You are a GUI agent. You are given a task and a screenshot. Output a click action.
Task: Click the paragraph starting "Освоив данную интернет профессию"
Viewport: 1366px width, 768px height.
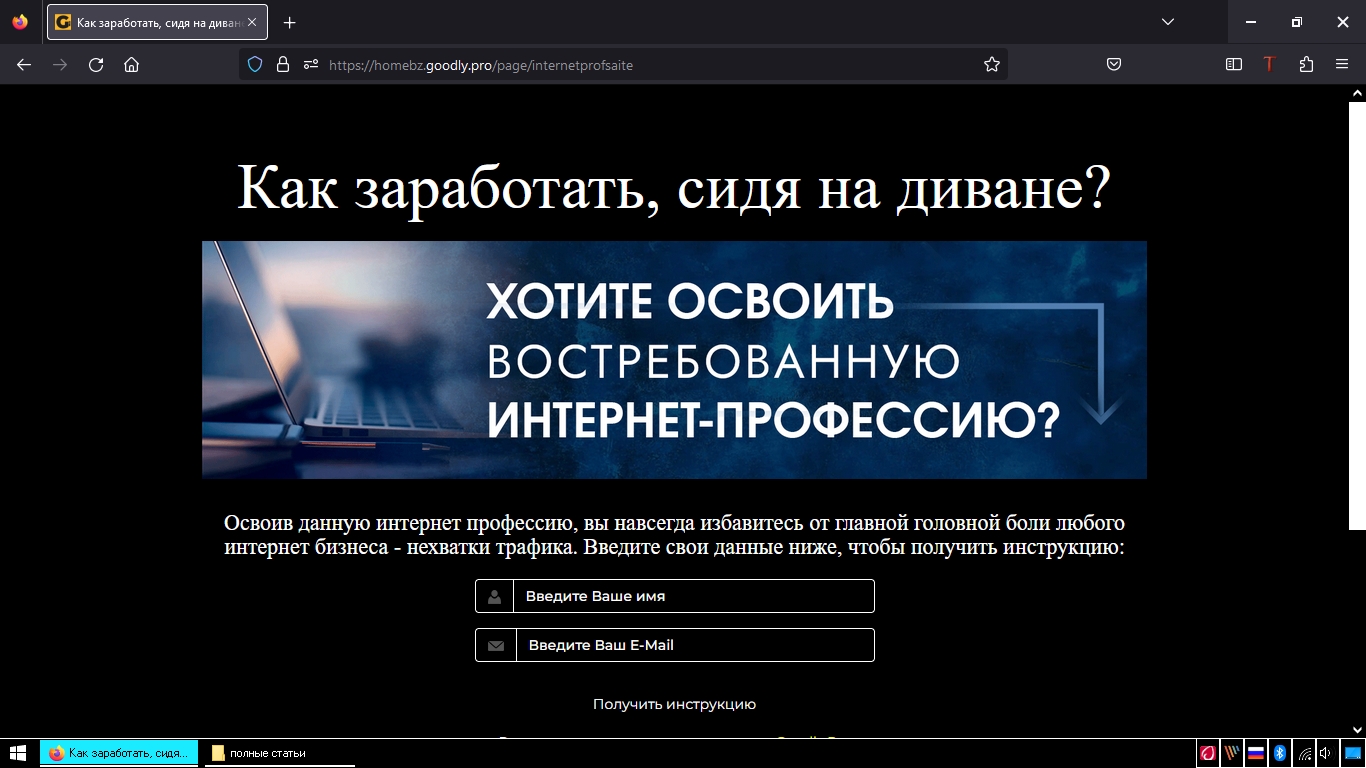(674, 535)
